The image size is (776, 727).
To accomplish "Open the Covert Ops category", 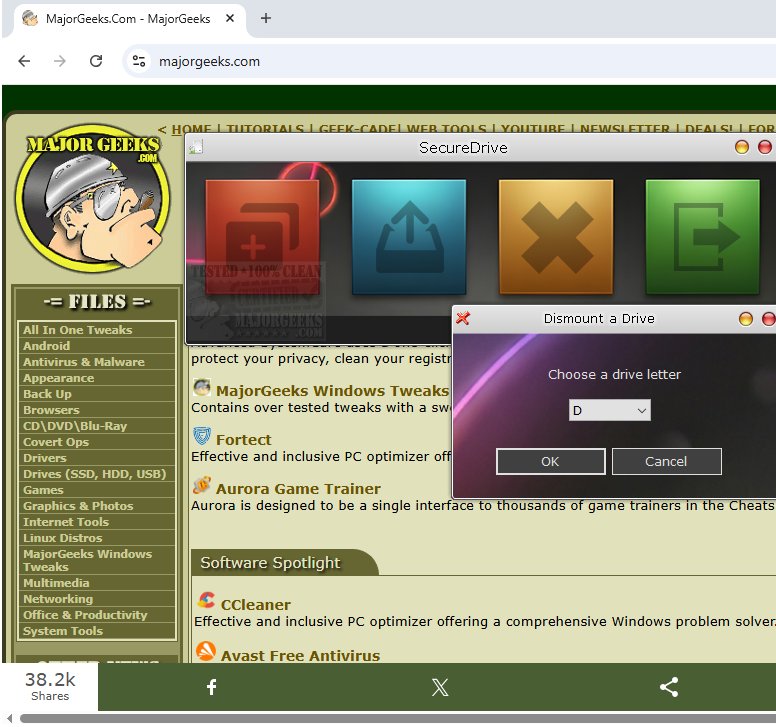I will 56,442.
